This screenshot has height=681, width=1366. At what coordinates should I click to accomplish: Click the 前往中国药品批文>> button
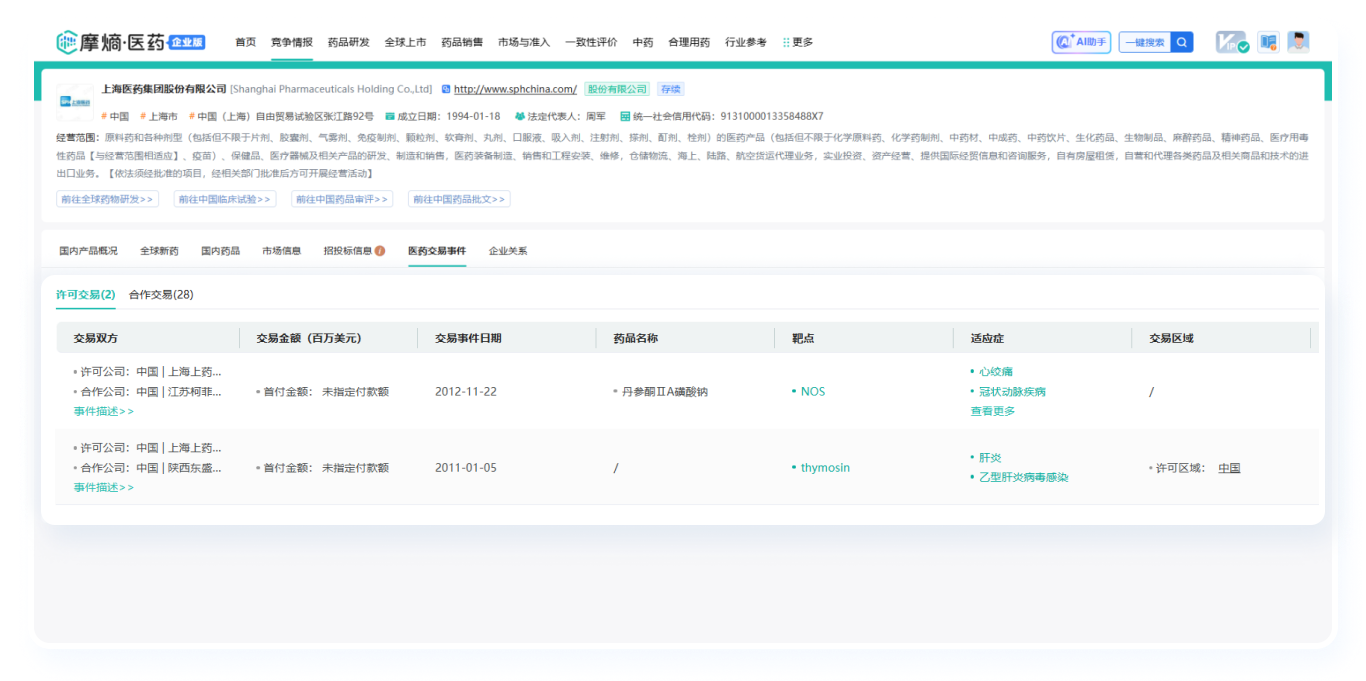(459, 199)
